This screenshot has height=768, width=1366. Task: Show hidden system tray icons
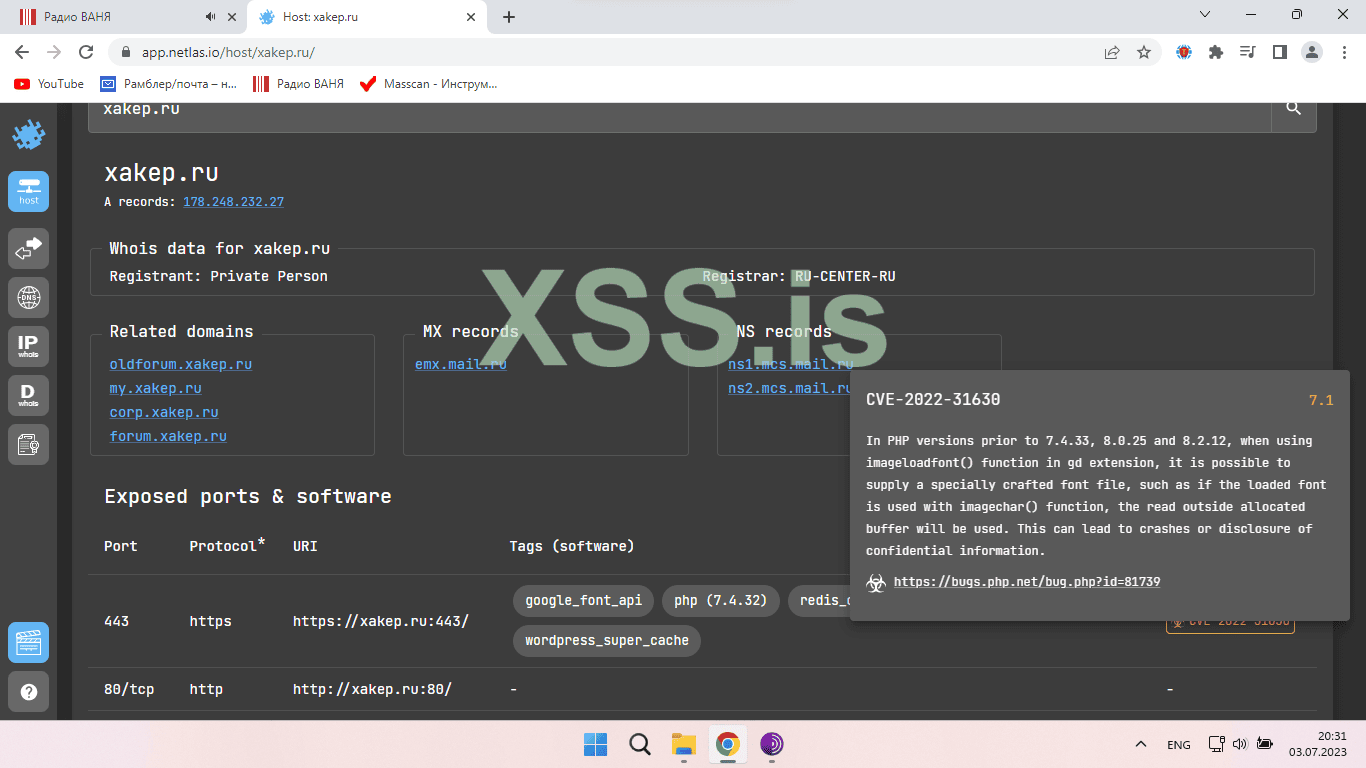tap(1140, 744)
